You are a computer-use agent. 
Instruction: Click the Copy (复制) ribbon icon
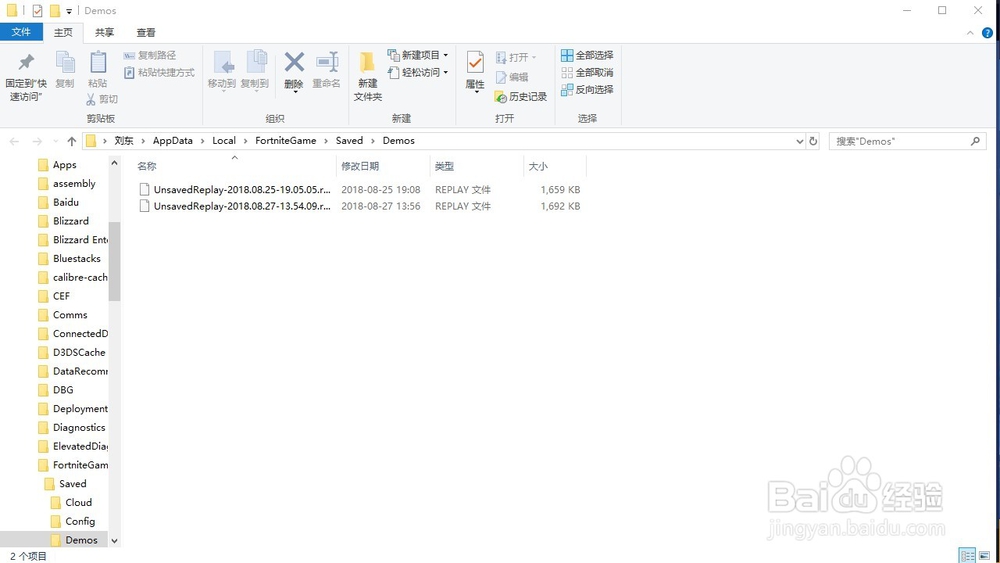click(65, 62)
